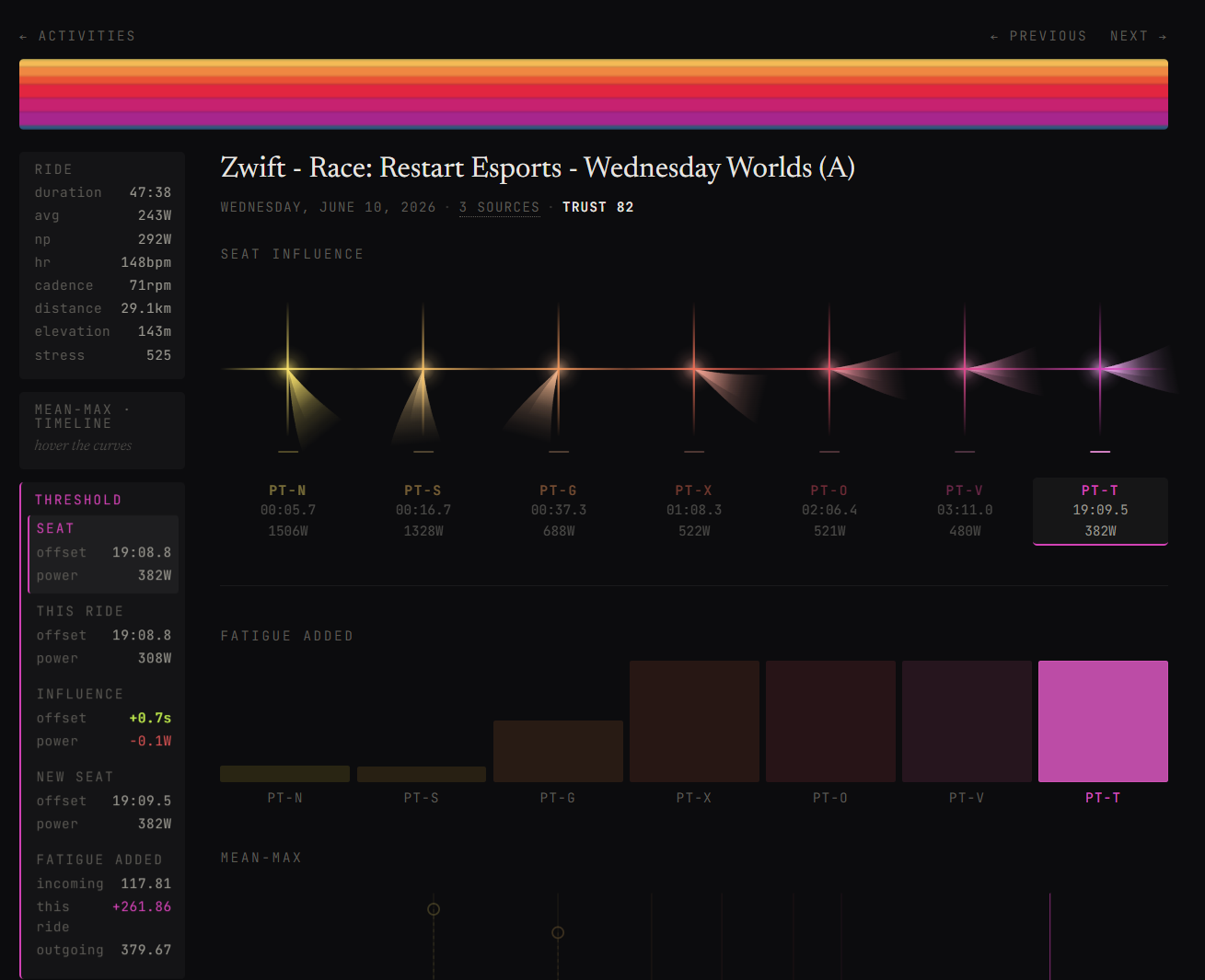Click the Mean-Max Timeline panel
Screen dimensions: 1205x980
point(102,431)
